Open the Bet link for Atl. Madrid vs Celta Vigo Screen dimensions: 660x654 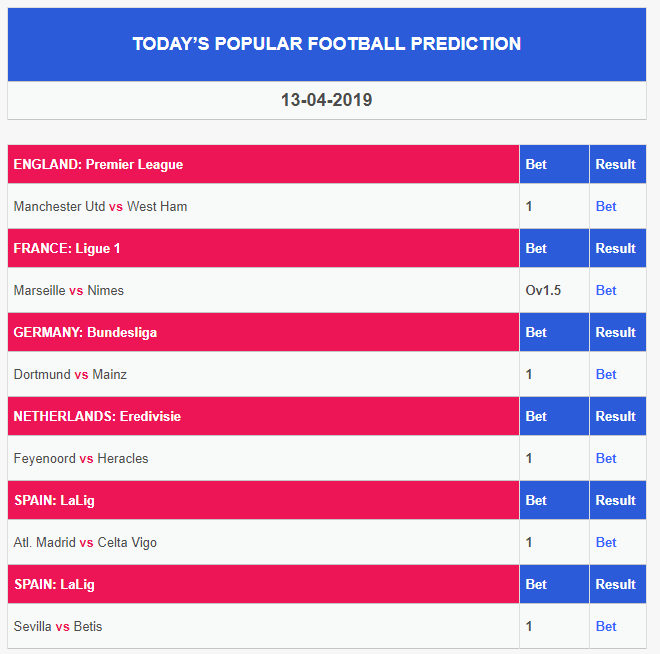point(606,542)
